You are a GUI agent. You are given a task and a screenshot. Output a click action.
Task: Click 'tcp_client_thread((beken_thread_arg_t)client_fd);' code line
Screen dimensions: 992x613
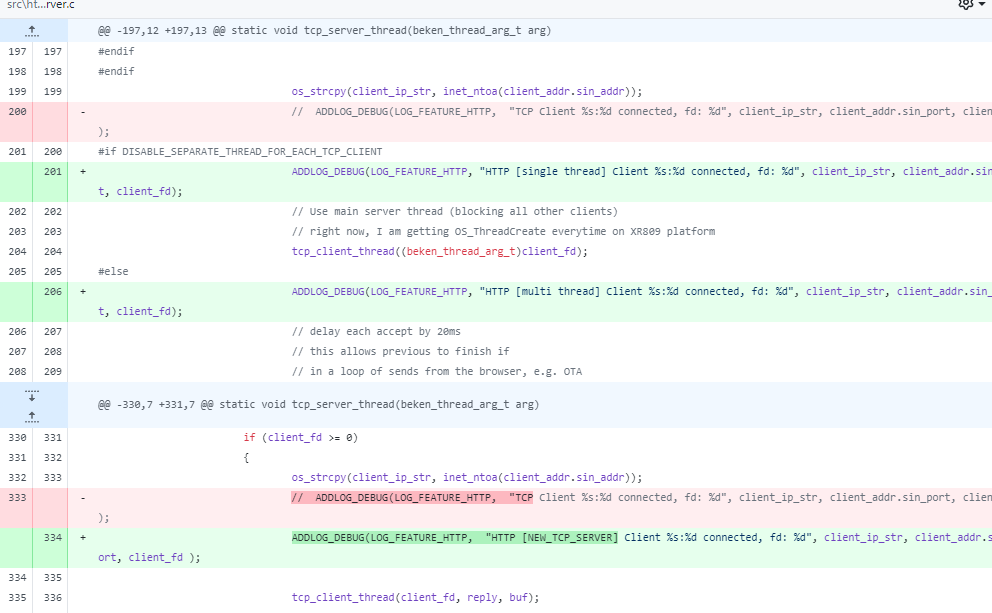click(440, 252)
